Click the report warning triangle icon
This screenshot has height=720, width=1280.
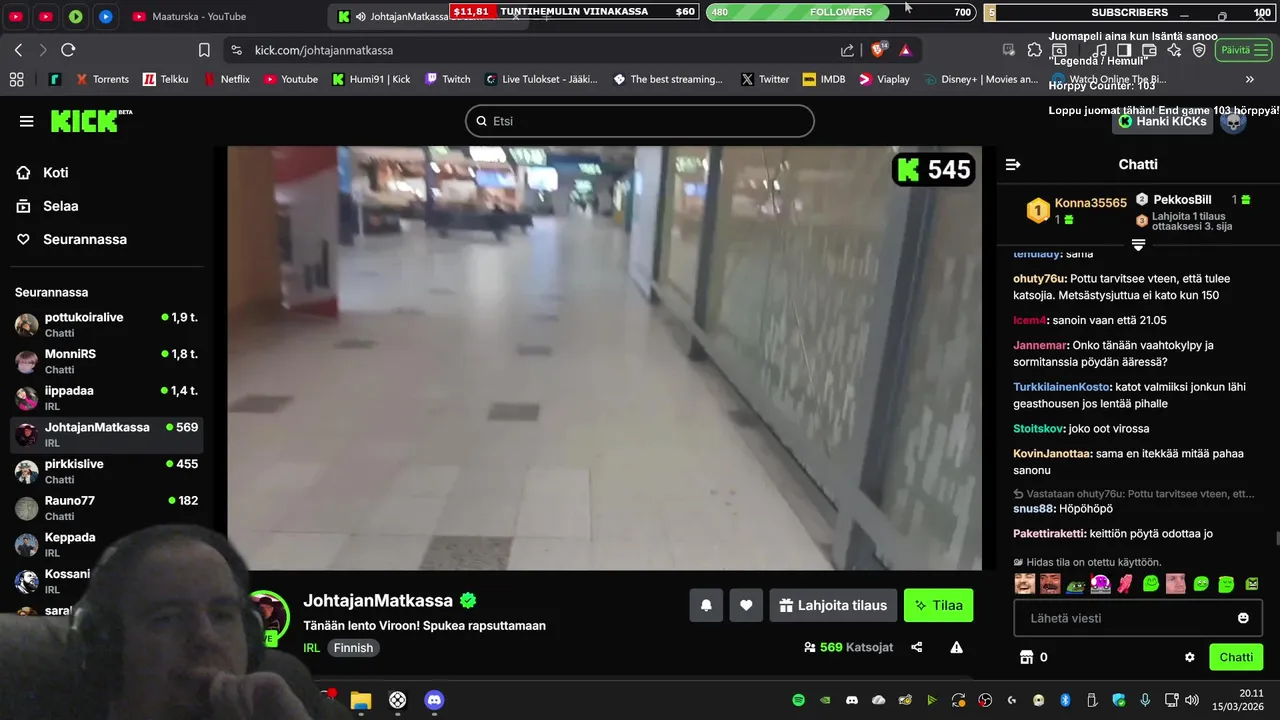pos(956,647)
